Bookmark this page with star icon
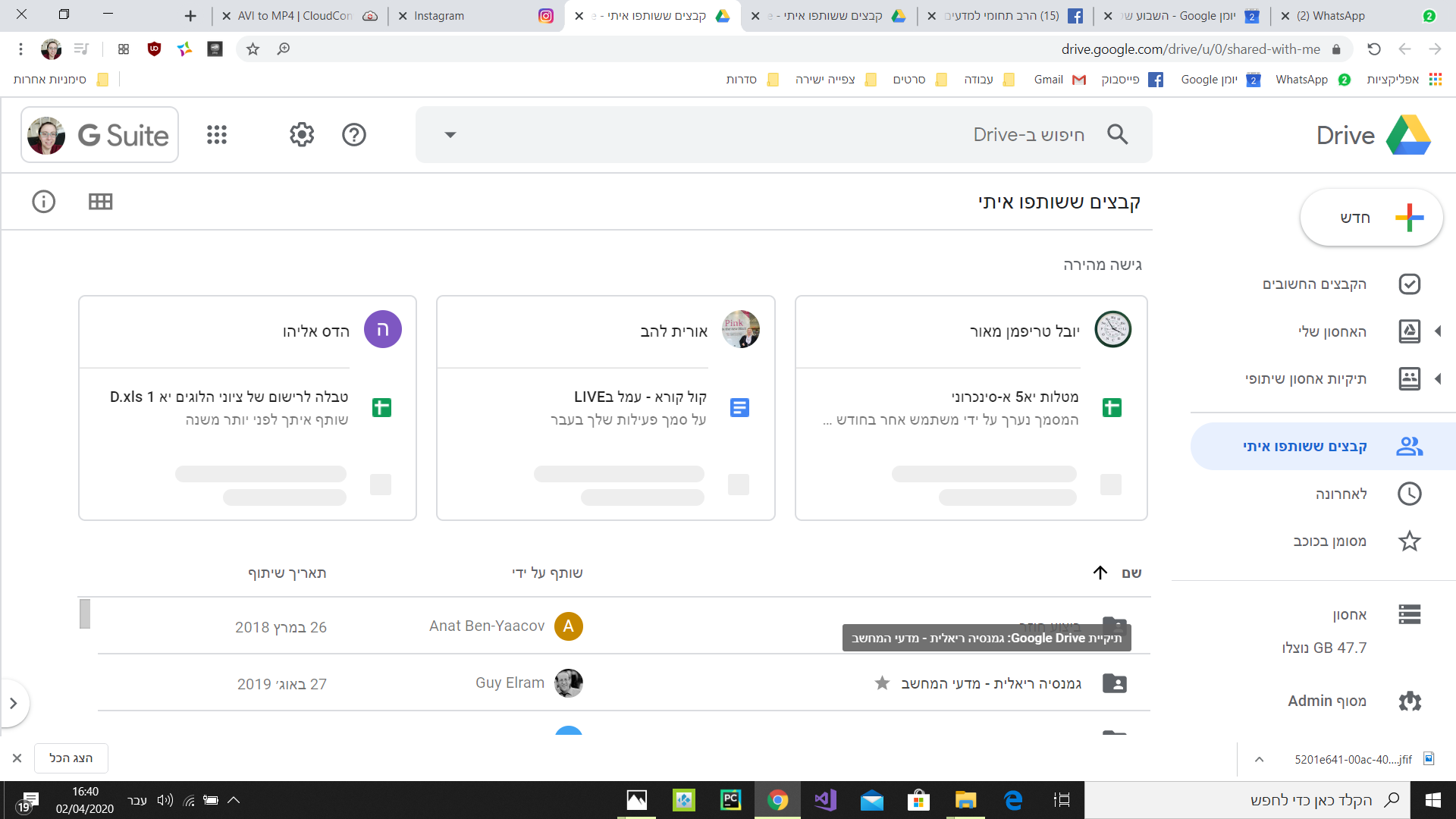Image resolution: width=1456 pixels, height=819 pixels. [x=253, y=49]
